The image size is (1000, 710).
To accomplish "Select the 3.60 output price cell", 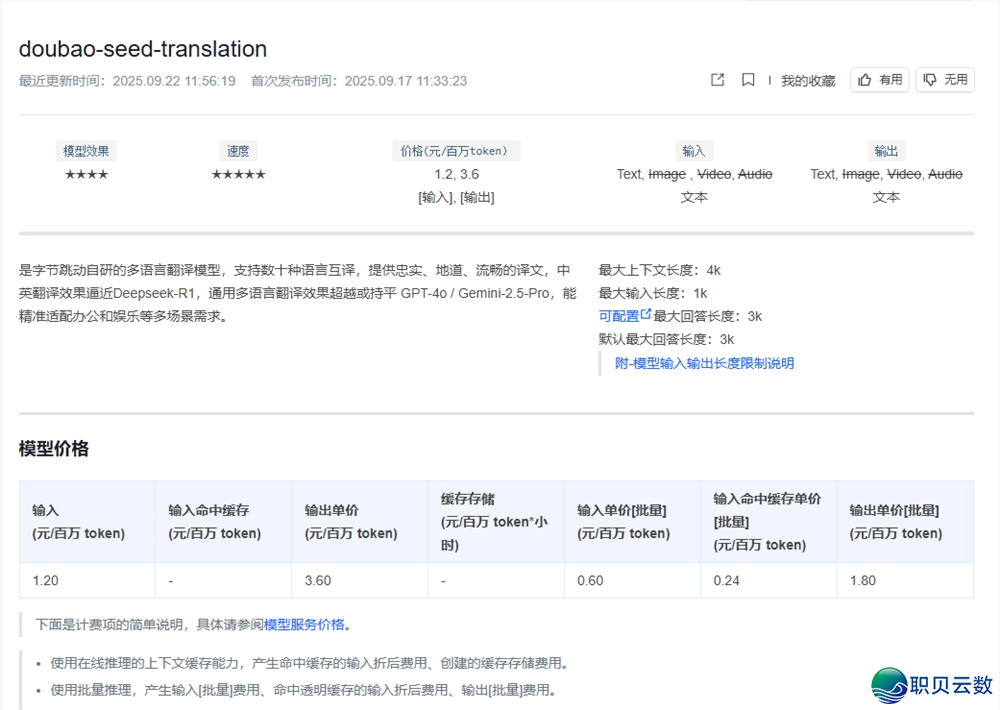I will coord(318,580).
